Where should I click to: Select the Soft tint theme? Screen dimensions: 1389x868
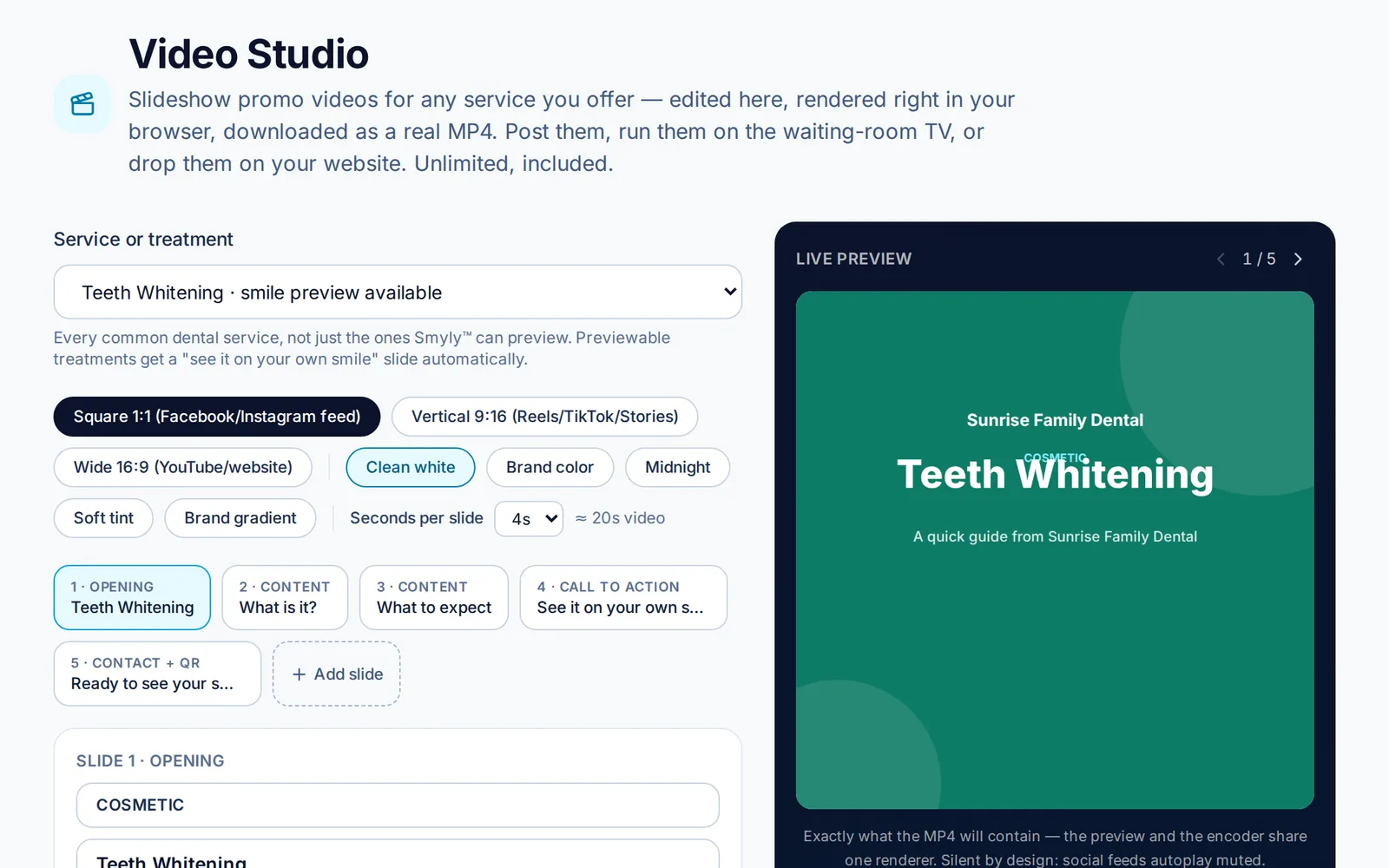pyautogui.click(x=103, y=518)
